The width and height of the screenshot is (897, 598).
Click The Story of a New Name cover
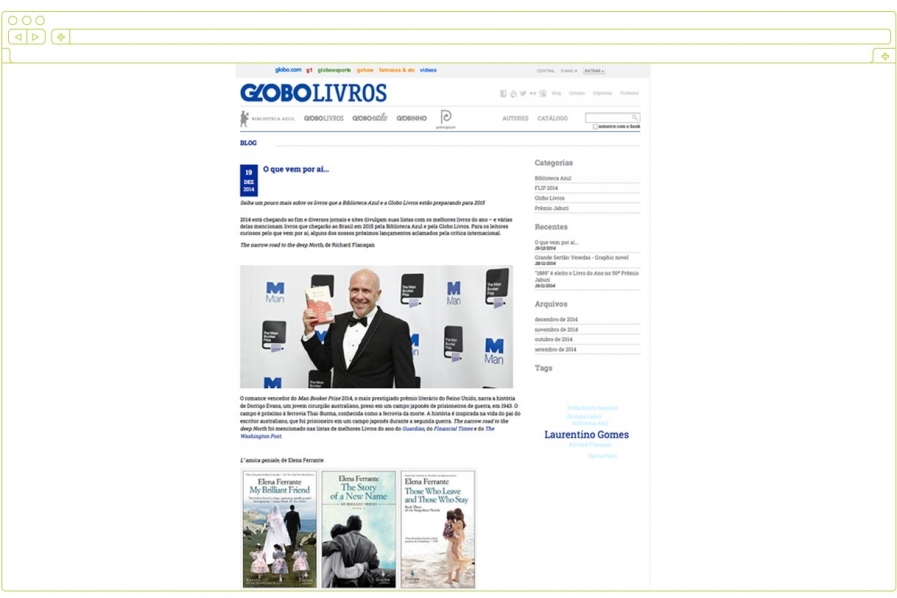pyautogui.click(x=359, y=529)
